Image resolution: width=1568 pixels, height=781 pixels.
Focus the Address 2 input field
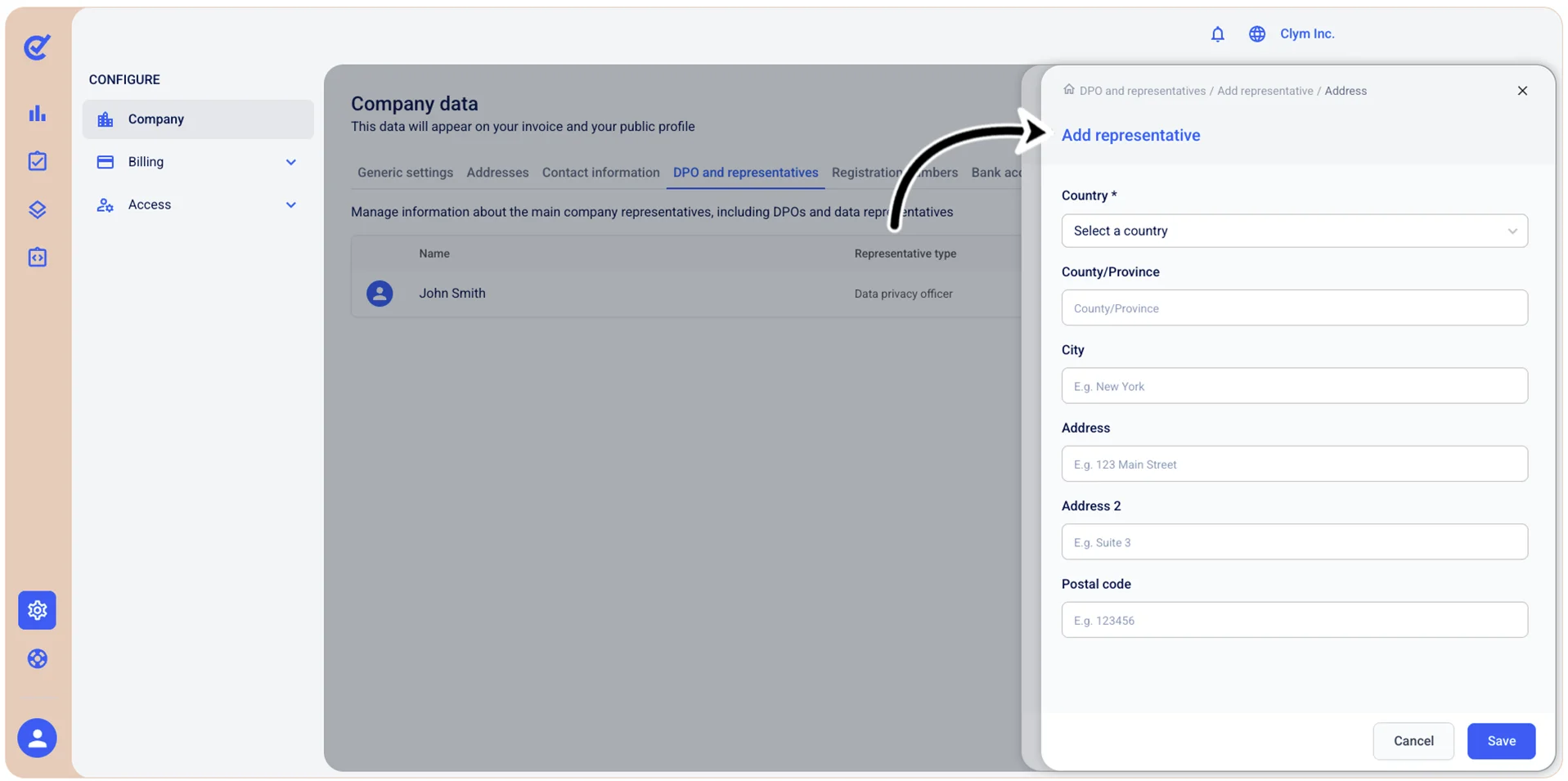coord(1294,542)
